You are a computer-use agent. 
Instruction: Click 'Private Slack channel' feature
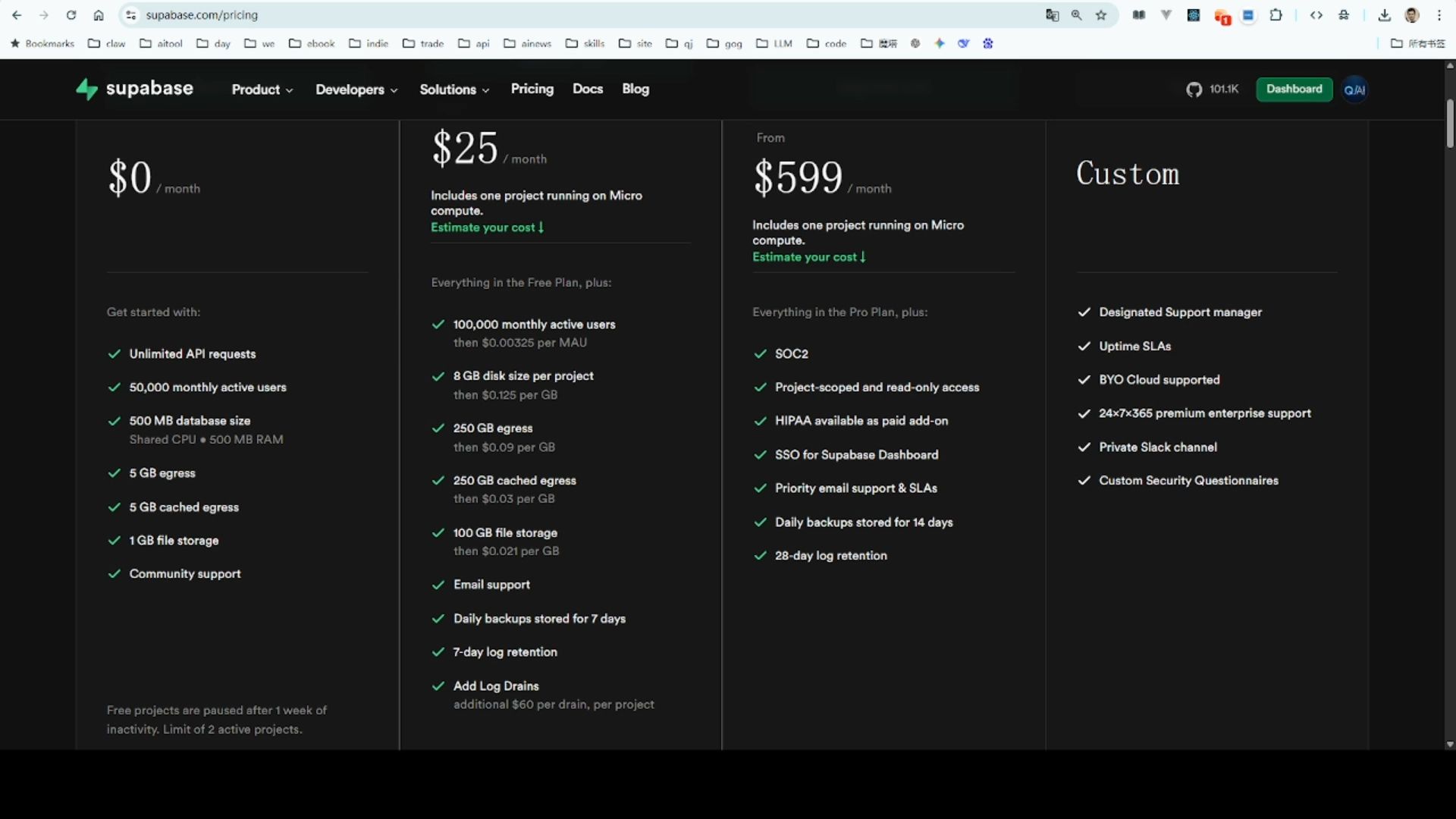click(x=1158, y=447)
